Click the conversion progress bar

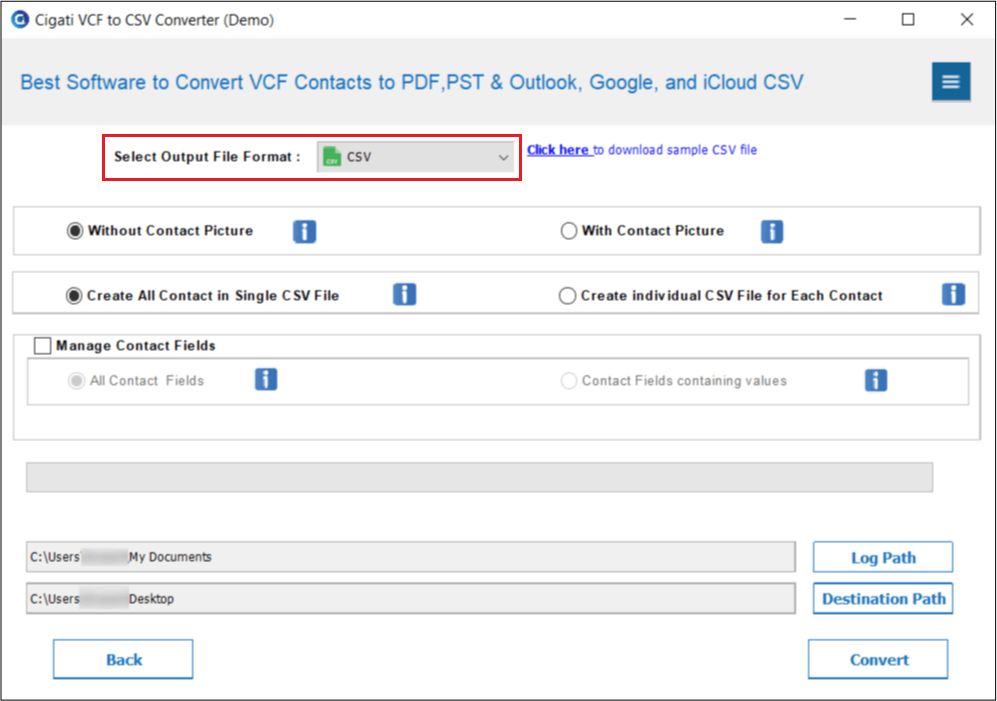(x=479, y=477)
